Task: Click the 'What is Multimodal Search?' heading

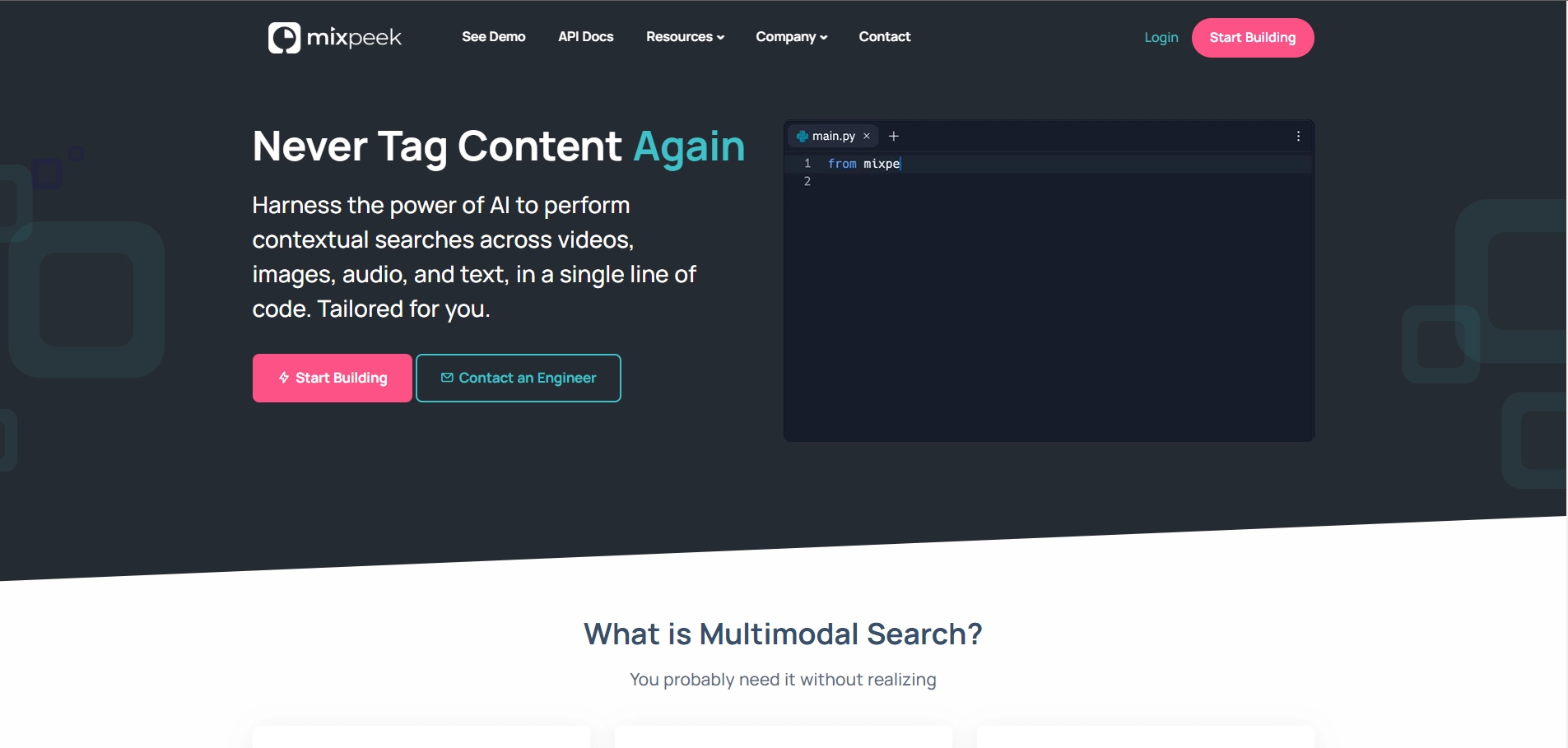Action: coord(784,634)
